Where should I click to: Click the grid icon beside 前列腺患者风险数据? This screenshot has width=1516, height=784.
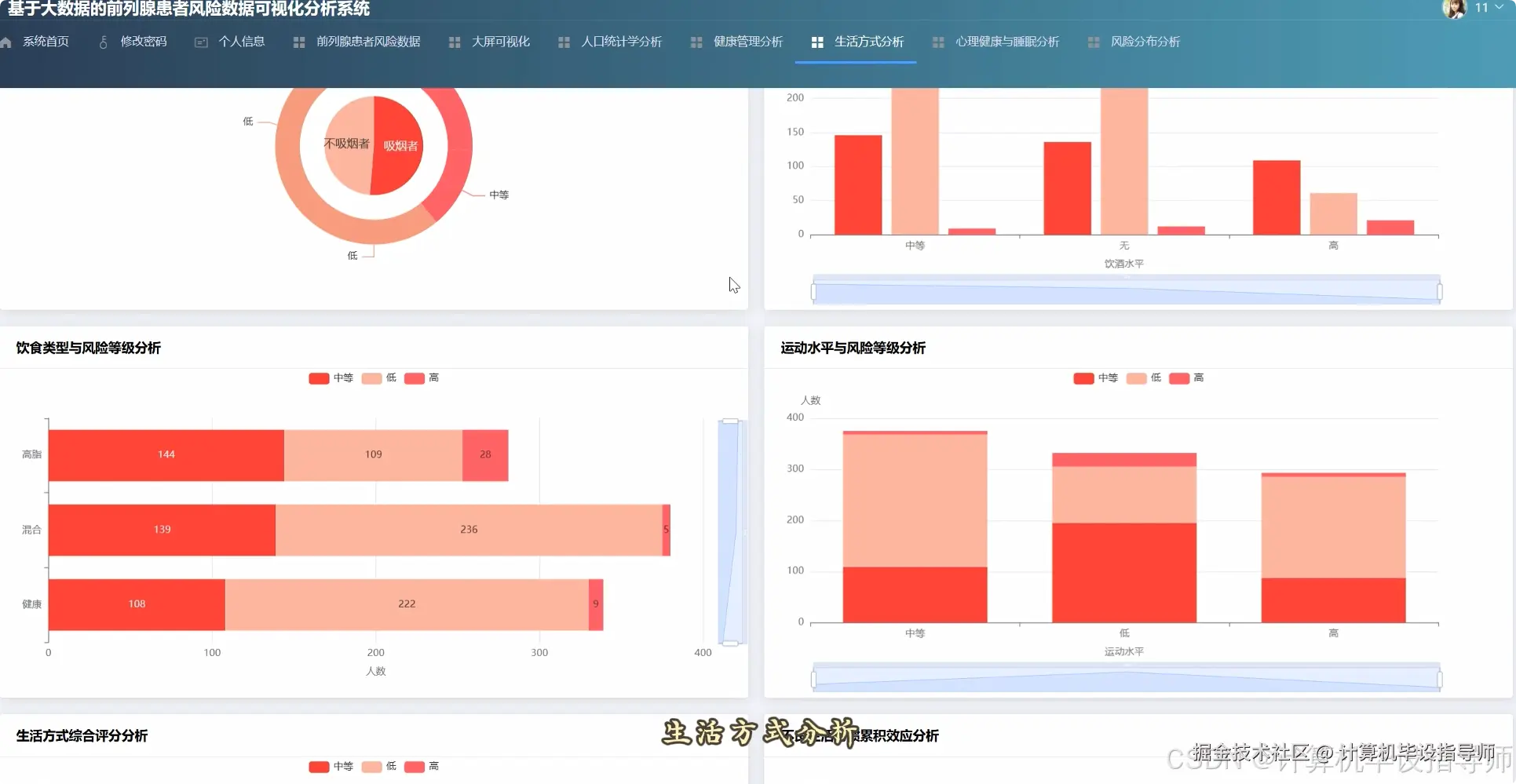(x=299, y=42)
